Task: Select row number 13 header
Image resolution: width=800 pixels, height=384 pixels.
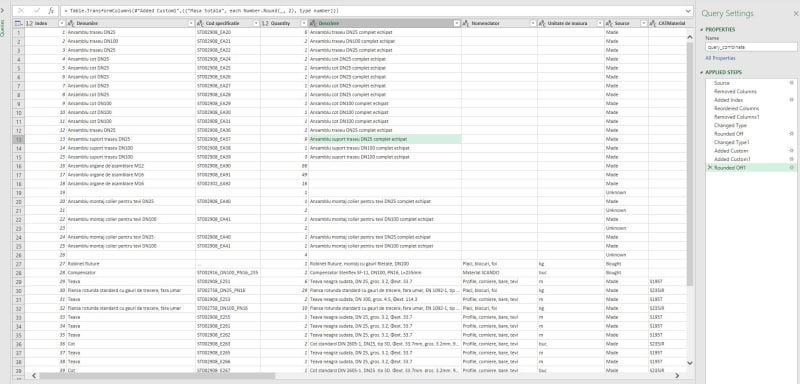Action: tap(18, 139)
